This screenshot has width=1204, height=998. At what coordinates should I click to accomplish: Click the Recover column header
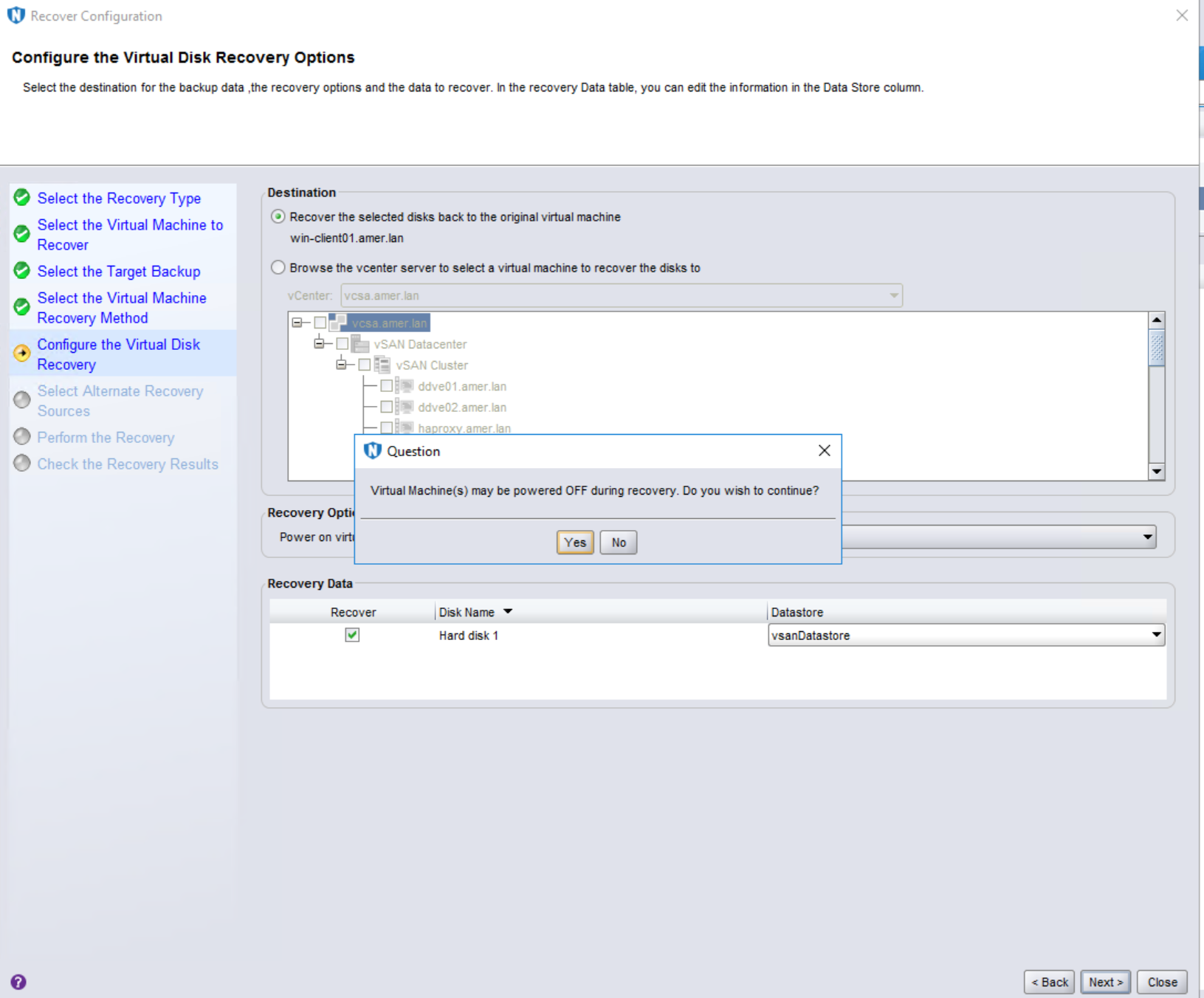click(x=353, y=612)
